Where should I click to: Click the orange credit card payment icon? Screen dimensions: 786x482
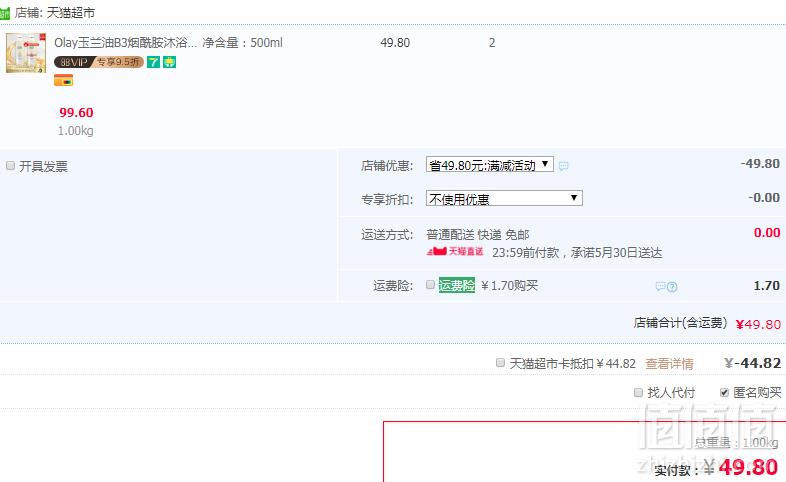[x=64, y=80]
